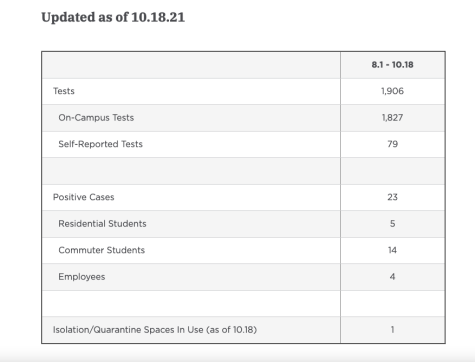
Task: Select the '8.1 - 10.18' column header
Action: (x=392, y=65)
